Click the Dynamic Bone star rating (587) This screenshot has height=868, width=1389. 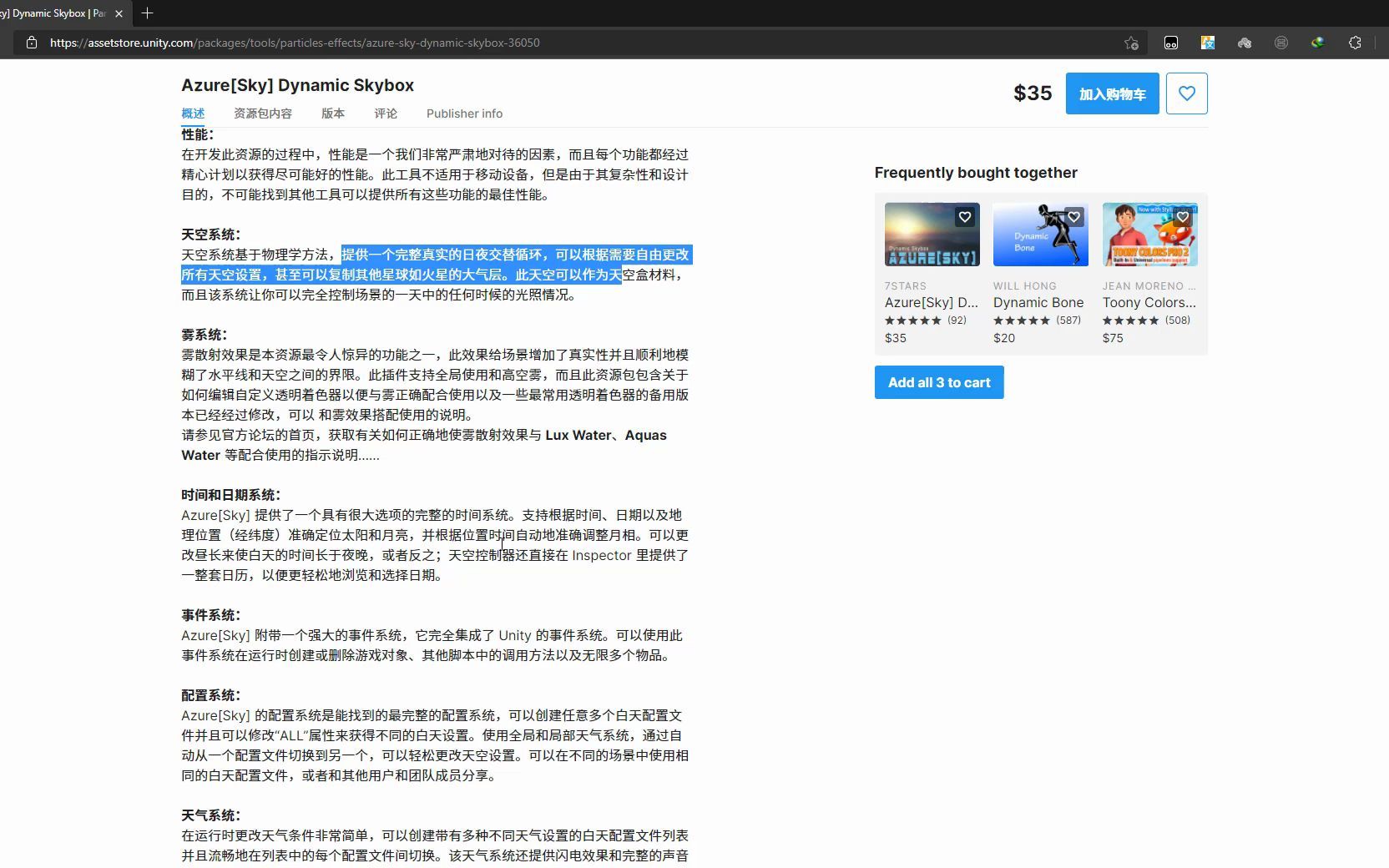pos(1038,320)
